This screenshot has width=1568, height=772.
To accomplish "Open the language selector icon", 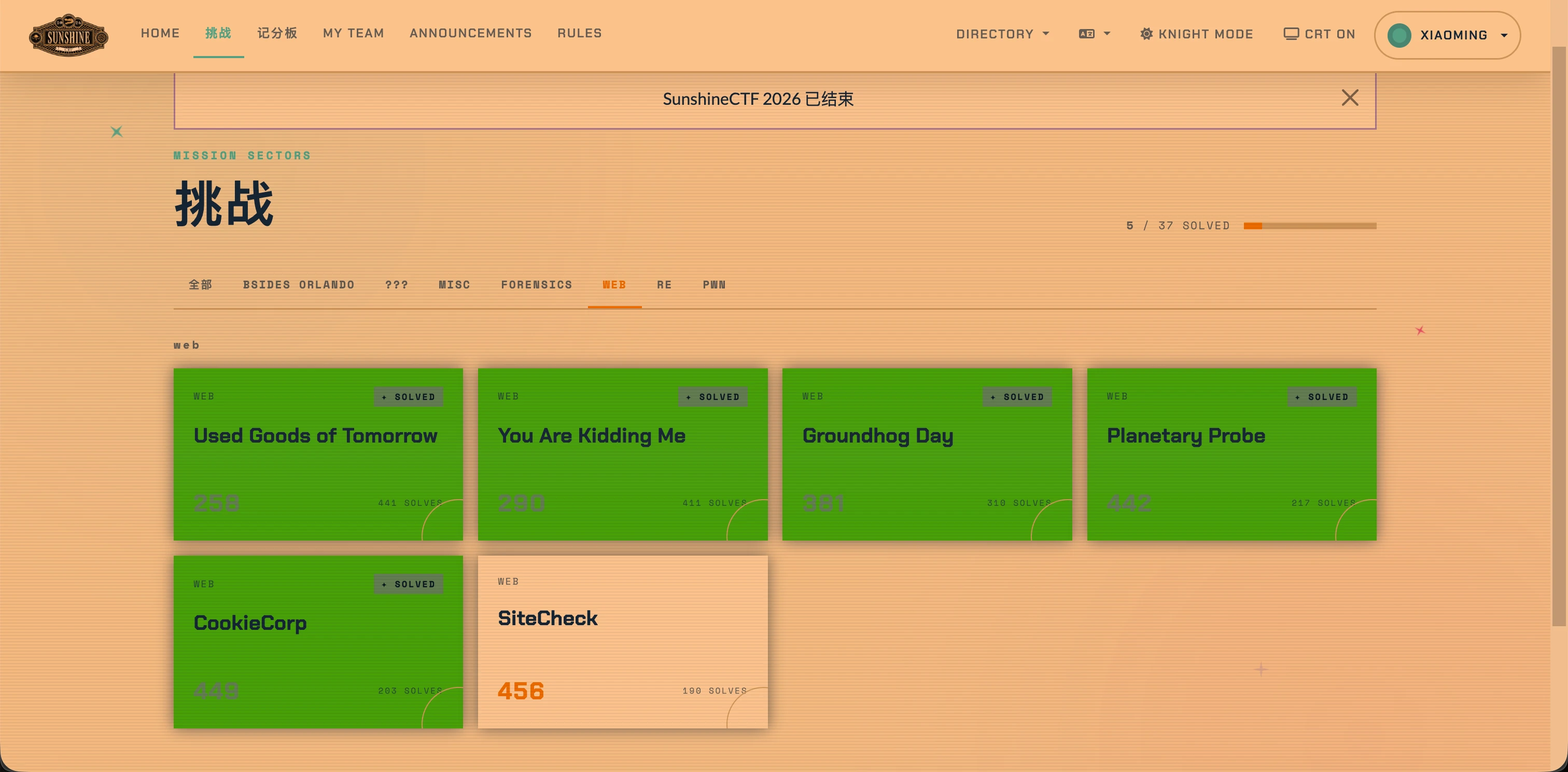I will (1086, 34).
